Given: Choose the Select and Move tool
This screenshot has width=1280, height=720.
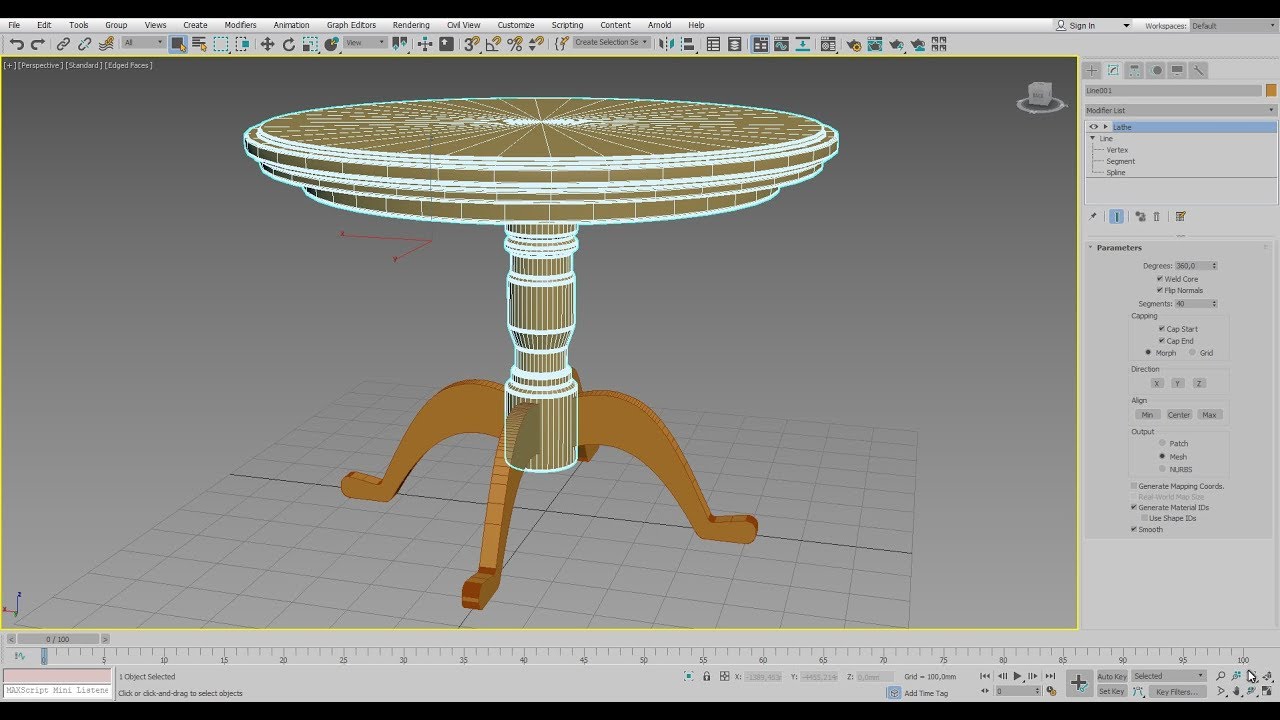Looking at the screenshot, I should tap(267, 44).
